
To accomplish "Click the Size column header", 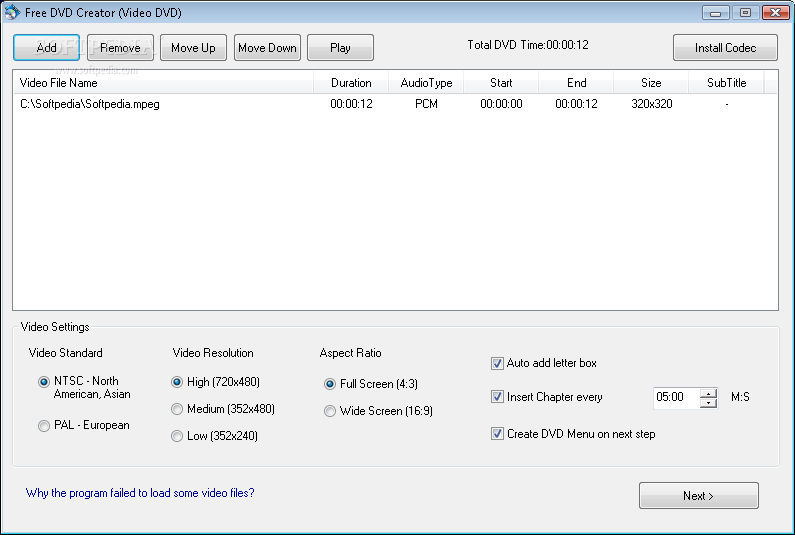I will (651, 83).
